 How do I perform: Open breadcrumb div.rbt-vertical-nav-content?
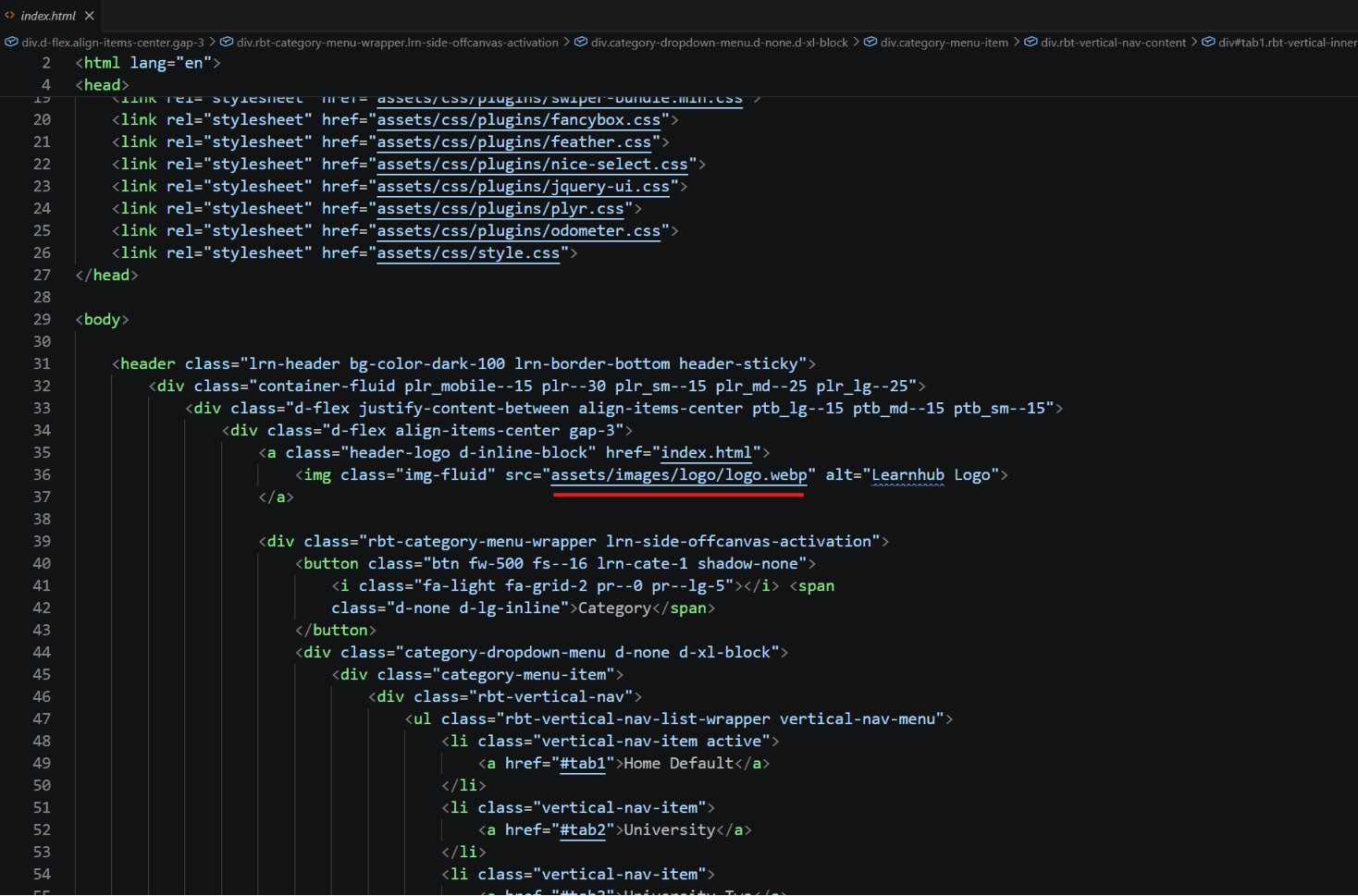[x=1105, y=43]
